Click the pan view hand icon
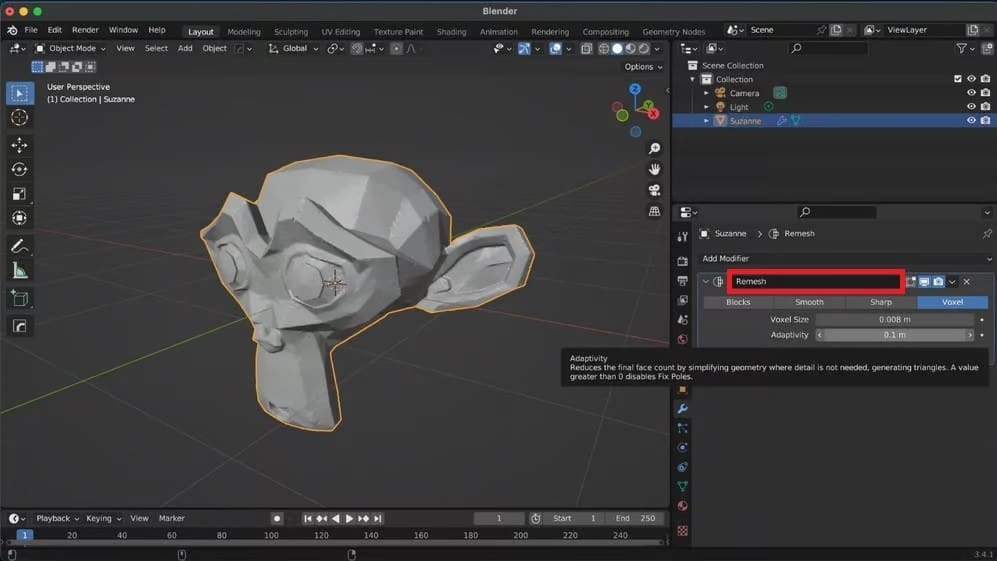Image resolution: width=997 pixels, height=561 pixels. pyautogui.click(x=654, y=169)
